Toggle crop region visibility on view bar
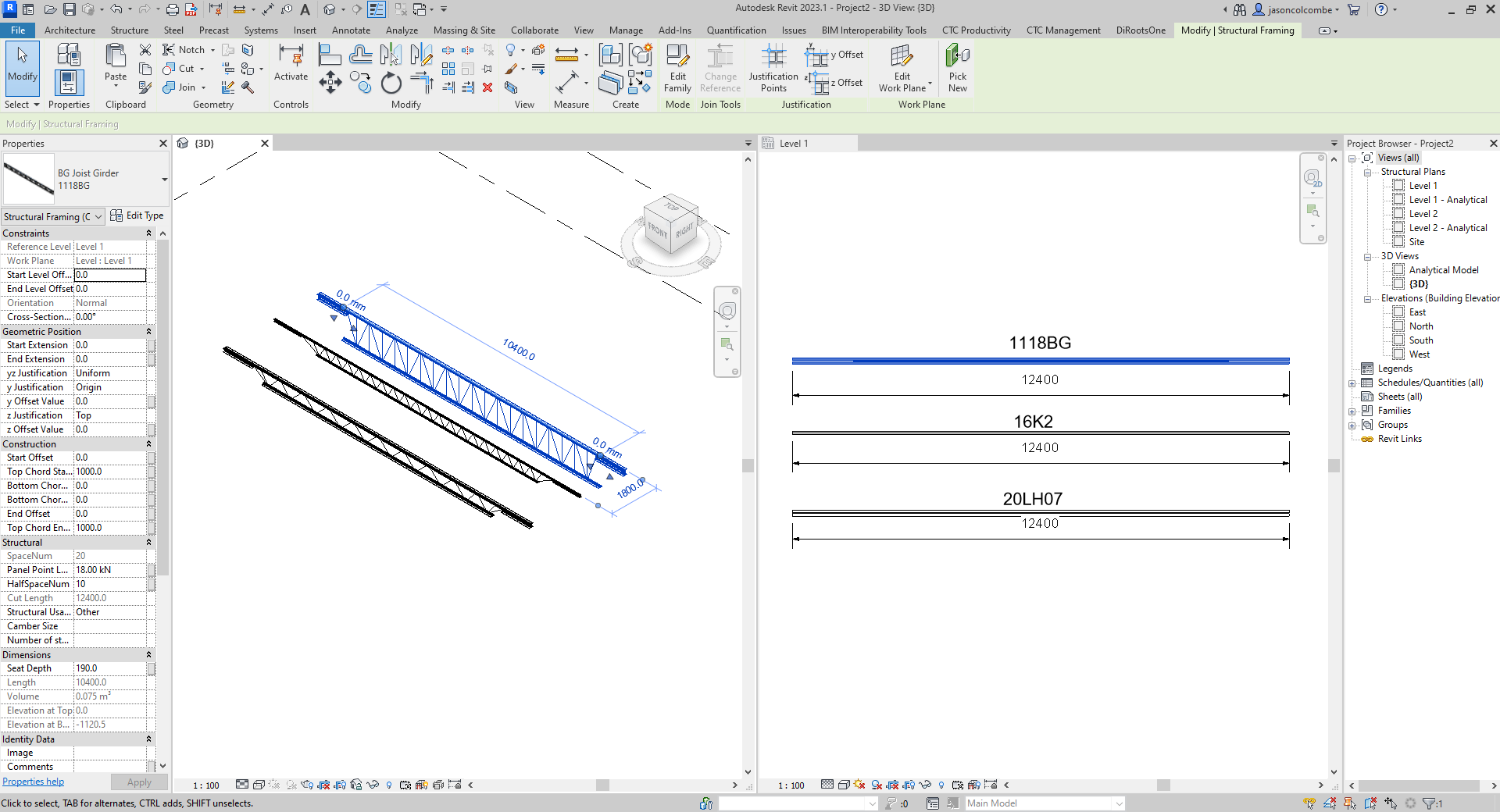The height and width of the screenshot is (812, 1500). (340, 785)
